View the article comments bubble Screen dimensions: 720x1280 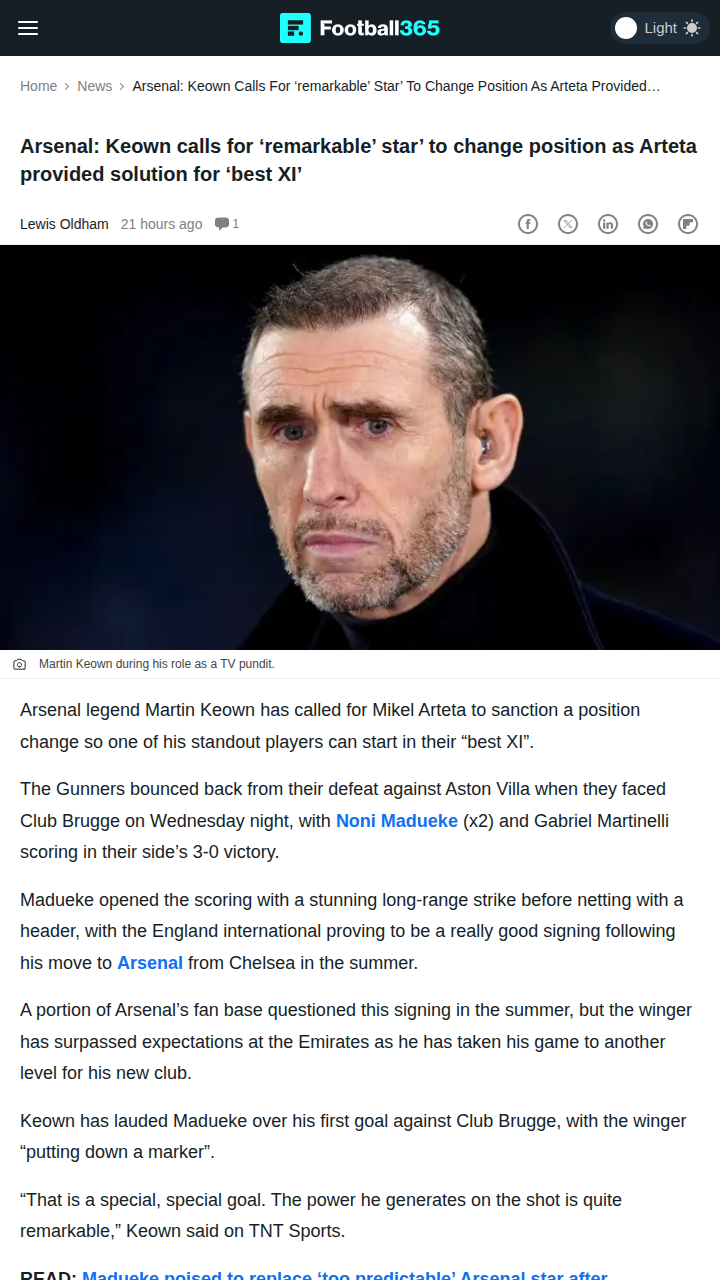pyautogui.click(x=226, y=224)
